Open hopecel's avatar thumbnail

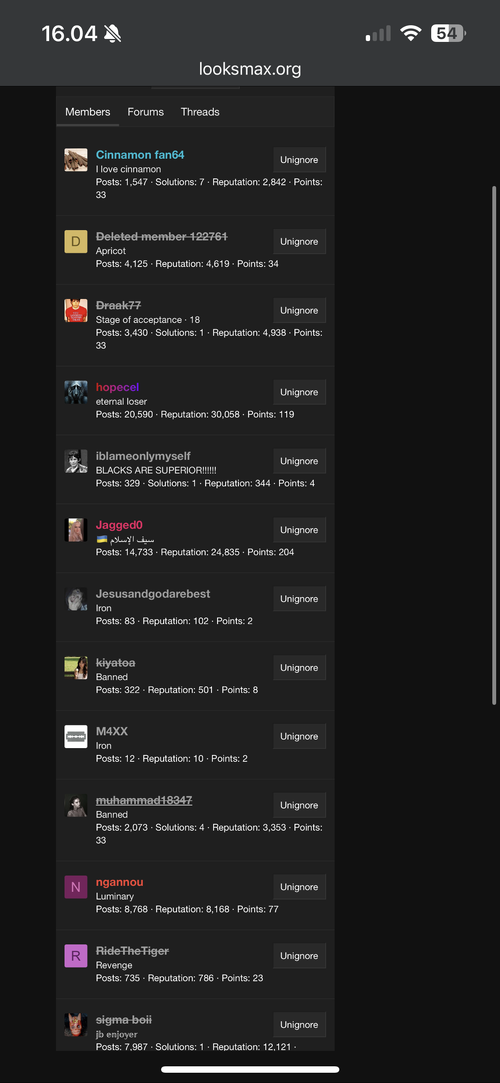[76, 392]
